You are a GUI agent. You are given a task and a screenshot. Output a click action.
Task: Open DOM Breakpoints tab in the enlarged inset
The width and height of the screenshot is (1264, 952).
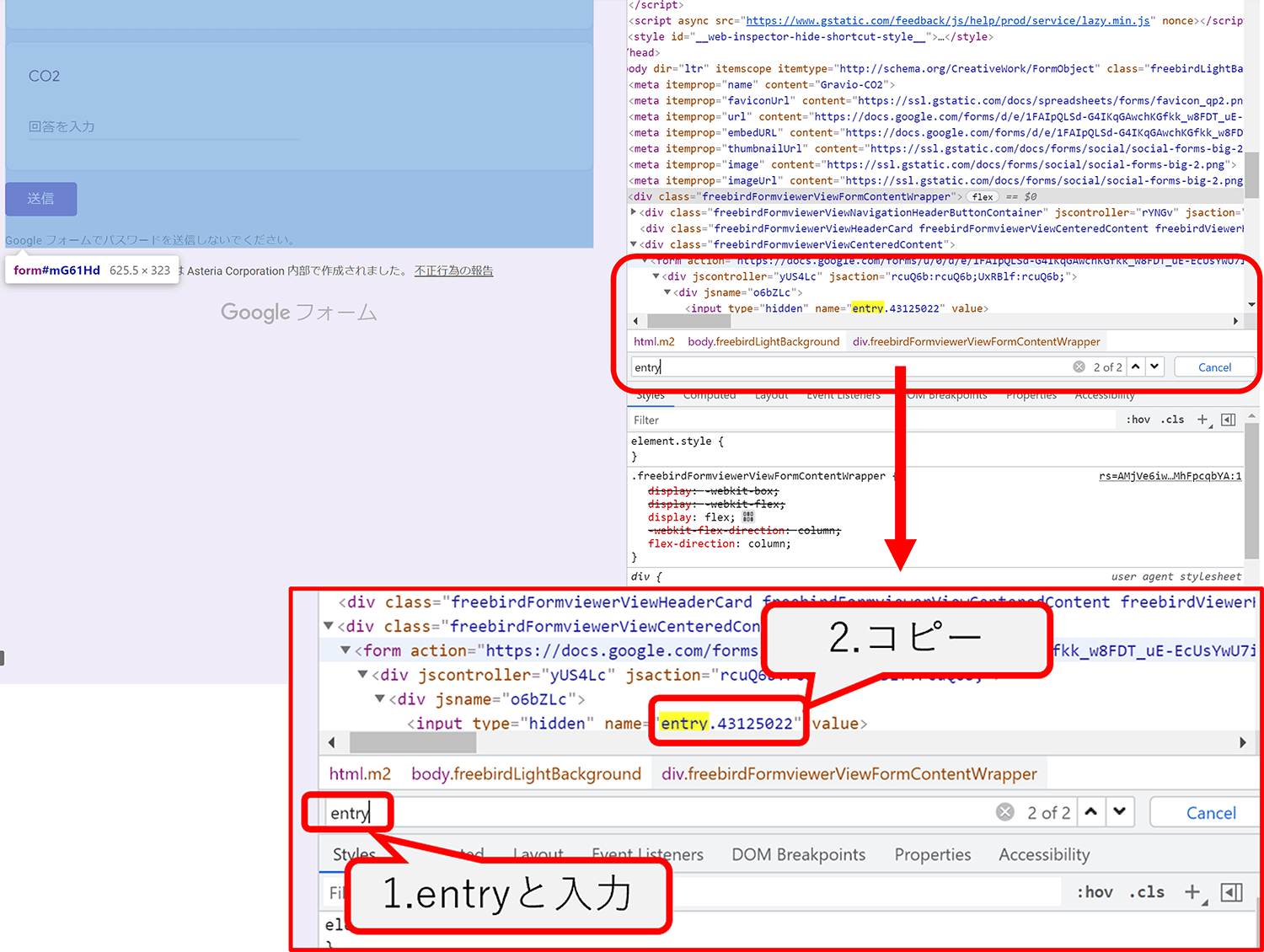pos(798,854)
